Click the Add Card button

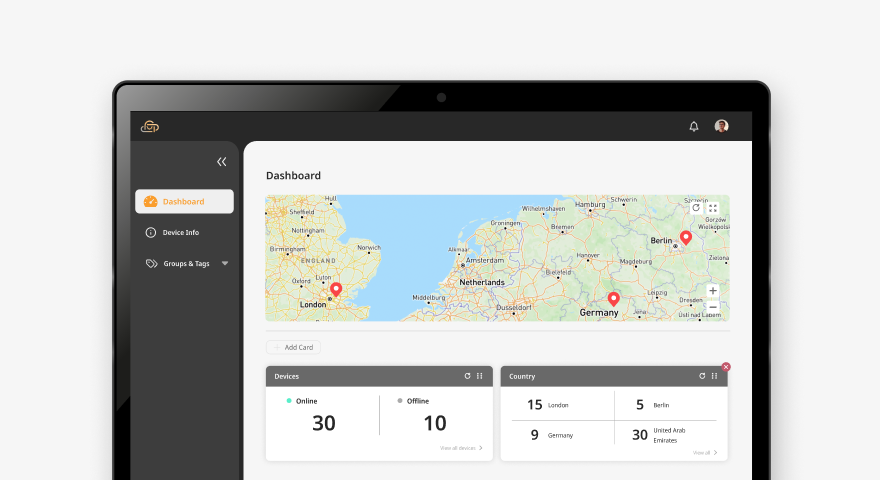pyautogui.click(x=293, y=347)
